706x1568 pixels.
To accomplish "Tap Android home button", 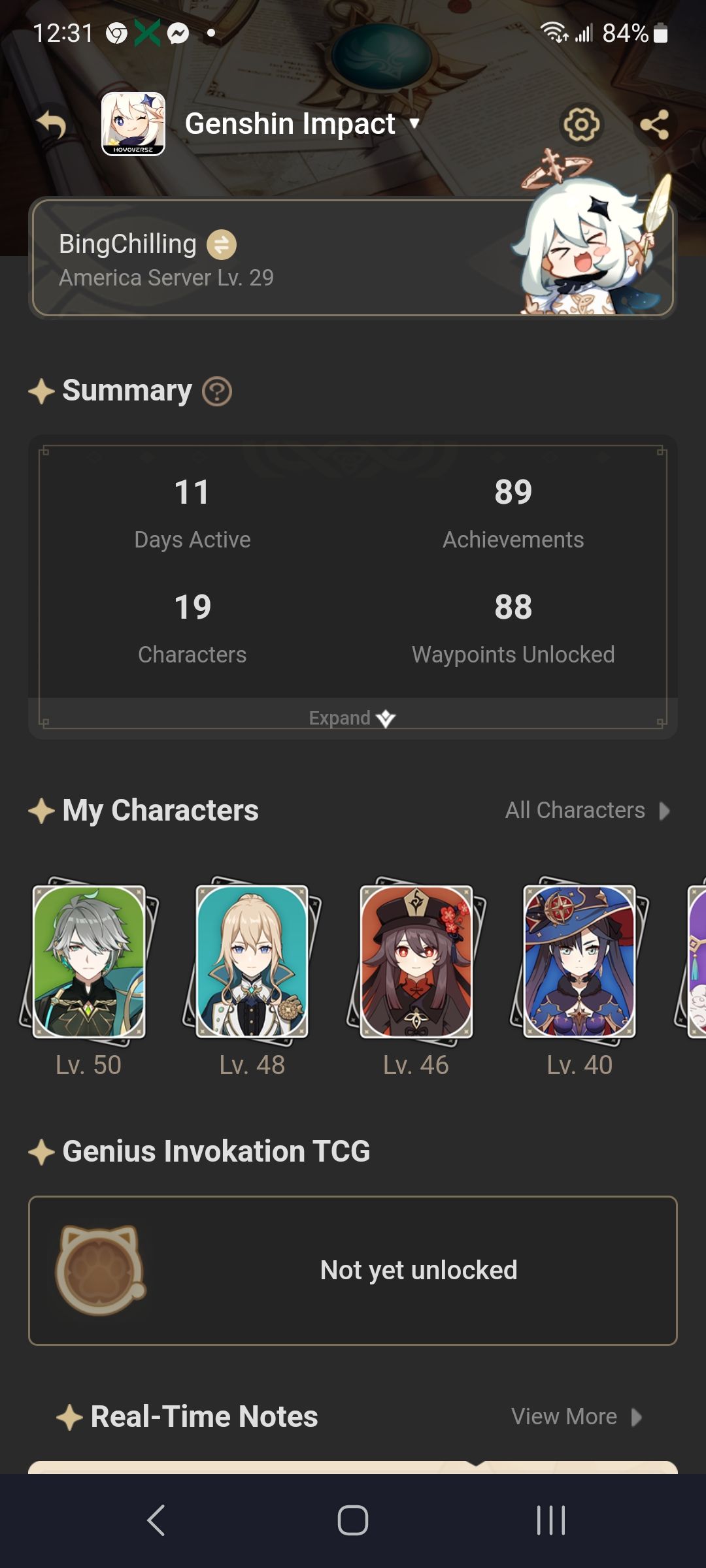I will (353, 1520).
